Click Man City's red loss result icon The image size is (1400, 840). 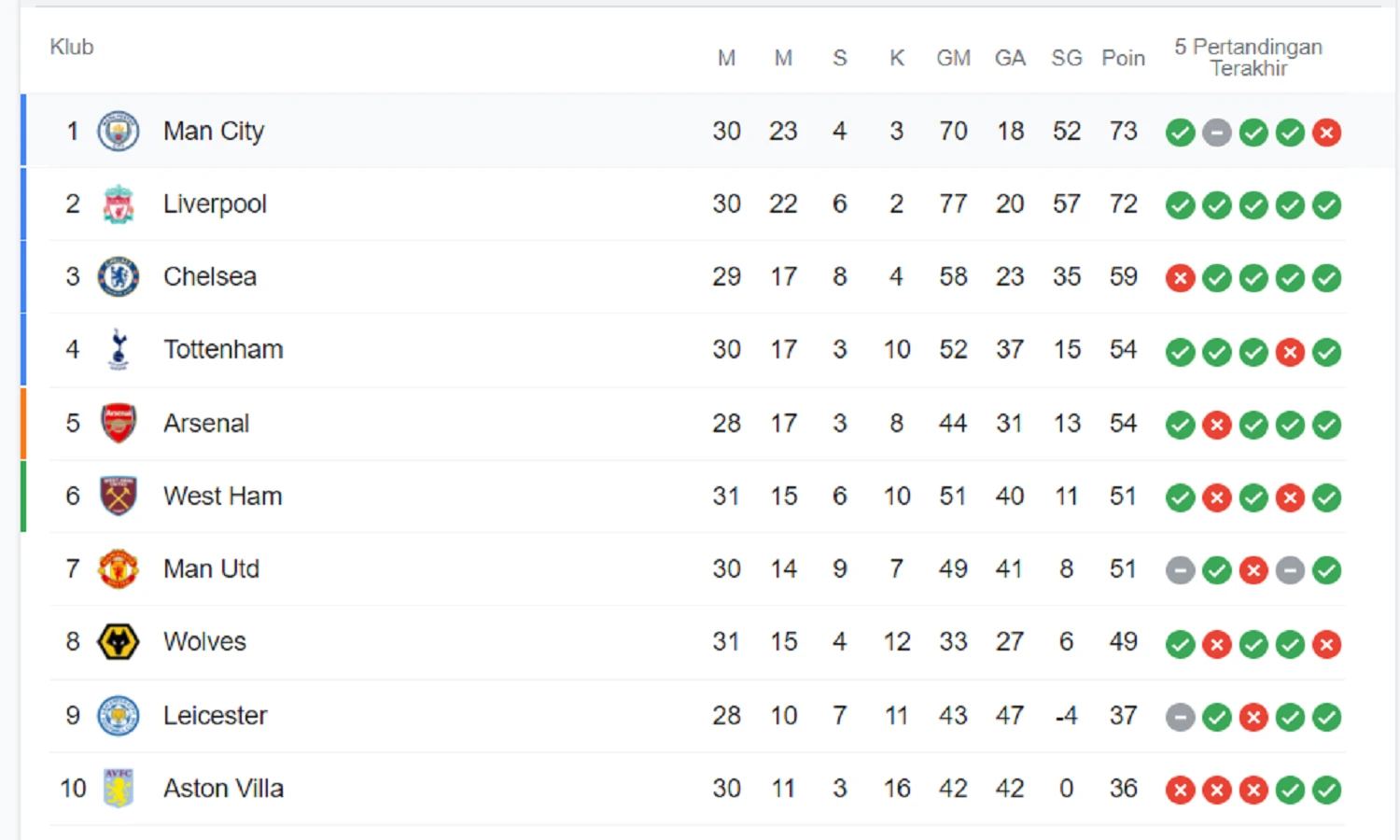1326,133
